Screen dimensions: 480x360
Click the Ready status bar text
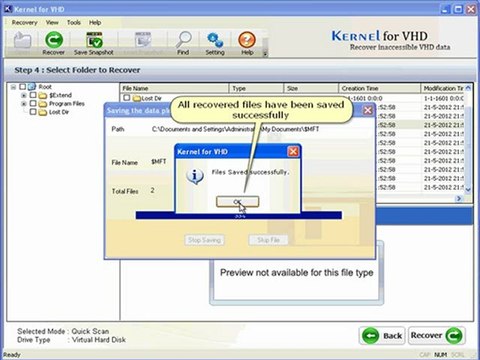pos(12,355)
